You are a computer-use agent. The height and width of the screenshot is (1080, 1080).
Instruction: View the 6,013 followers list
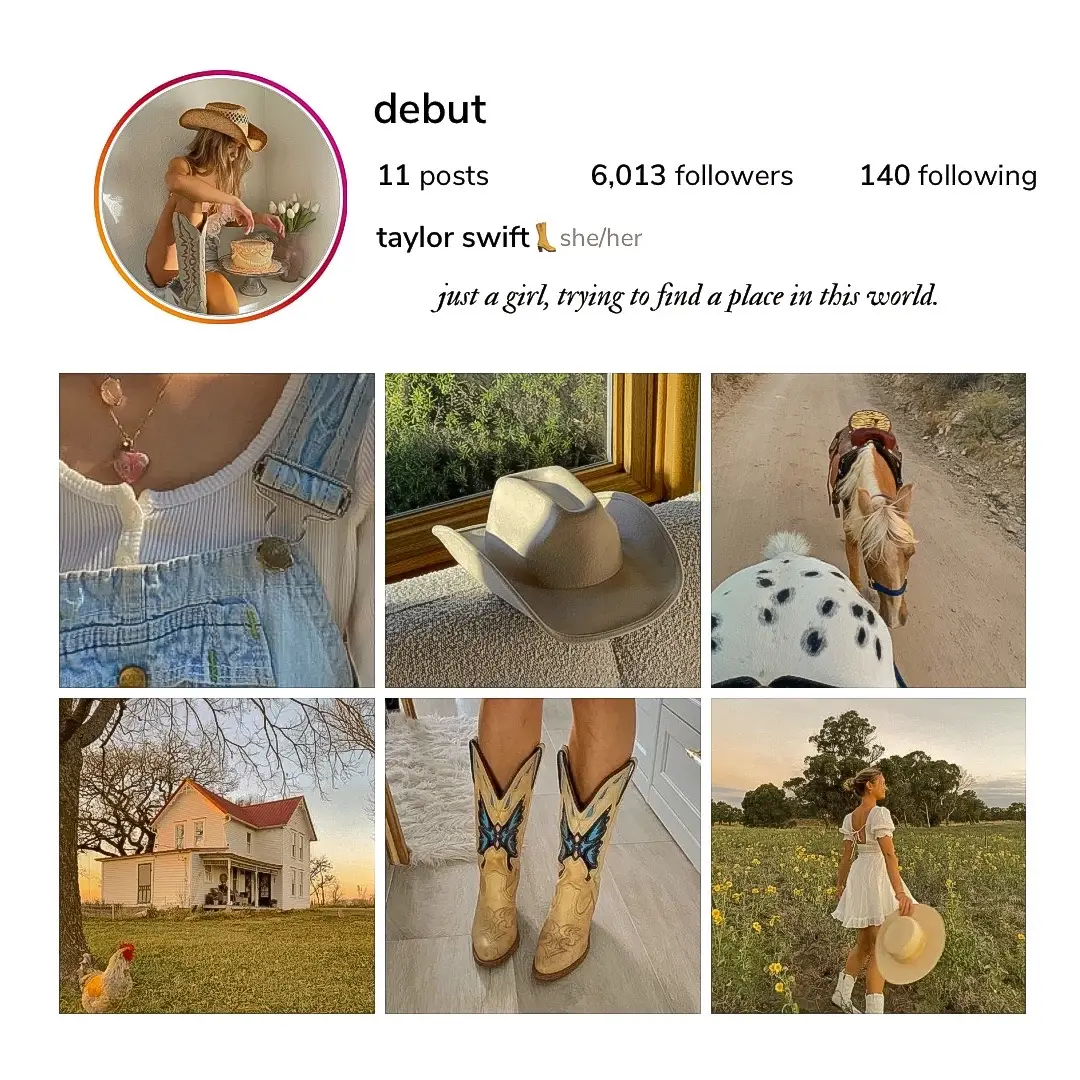click(692, 176)
